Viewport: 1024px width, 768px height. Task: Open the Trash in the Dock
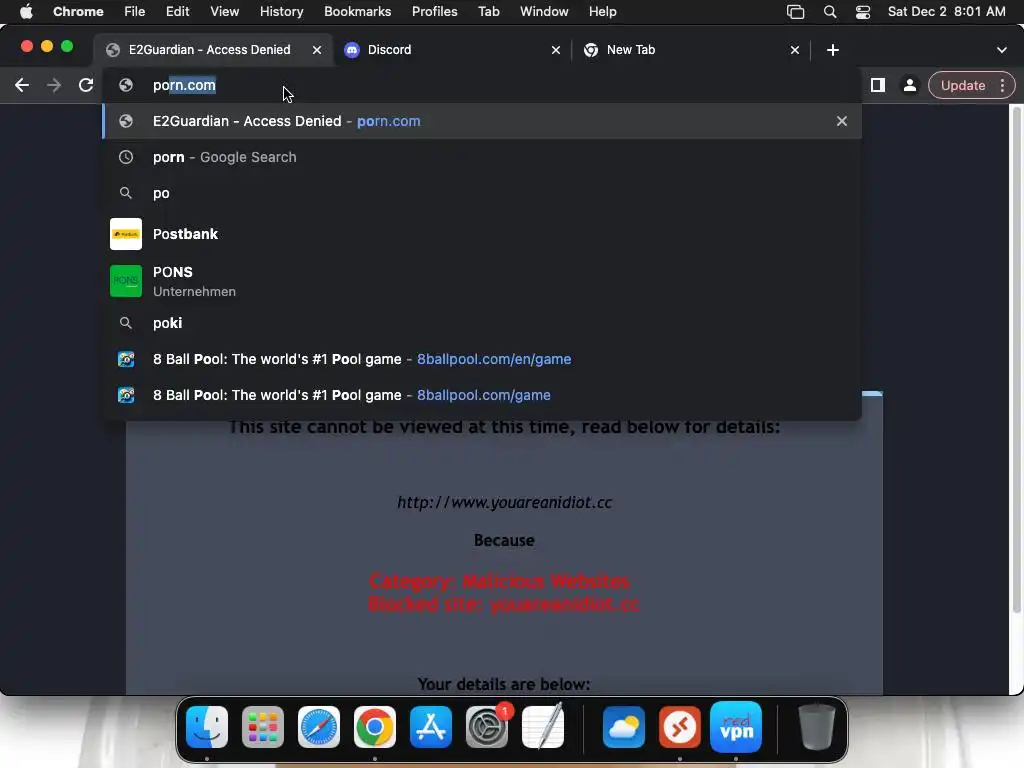point(816,727)
